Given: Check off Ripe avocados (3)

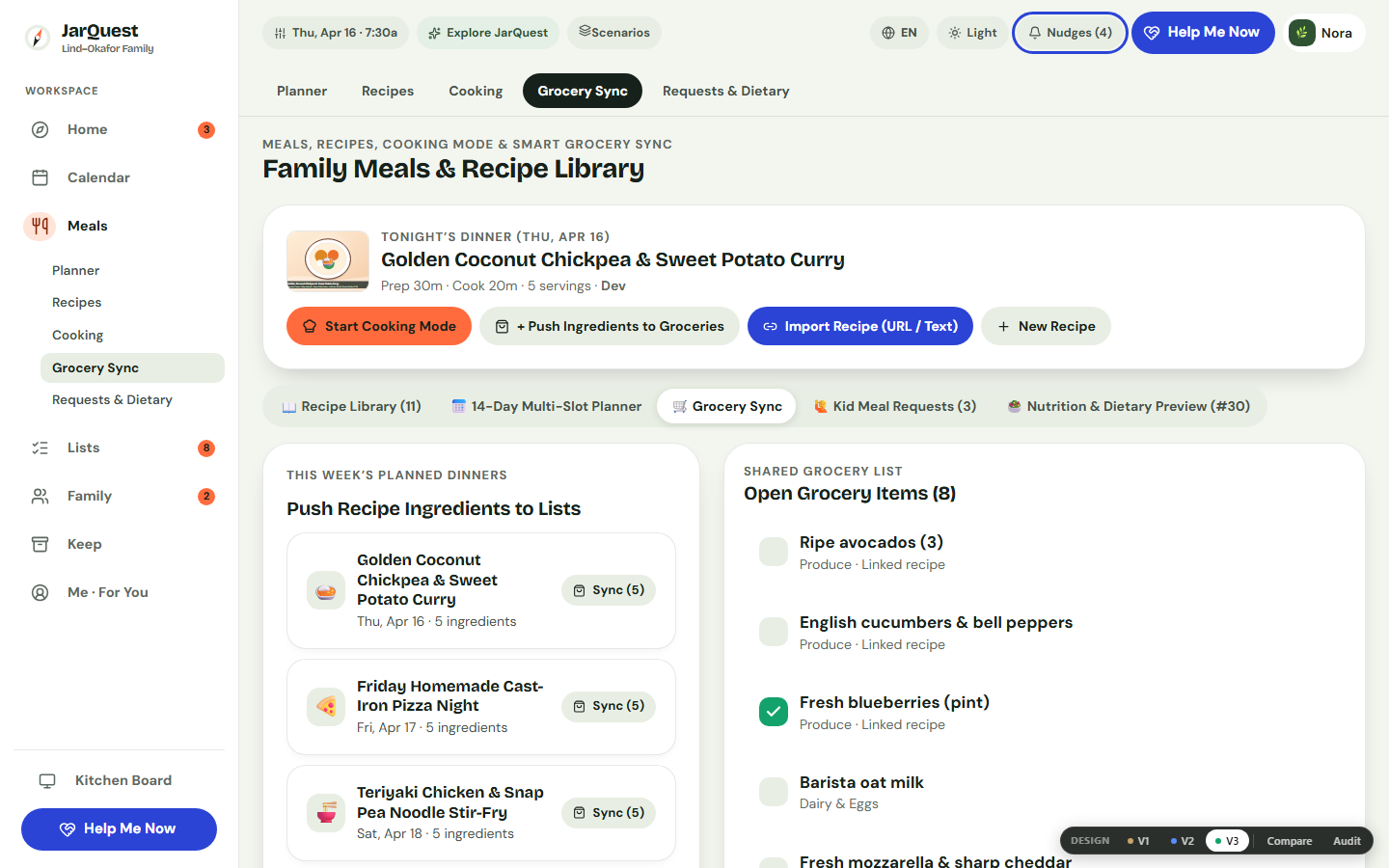Looking at the screenshot, I should click(774, 552).
